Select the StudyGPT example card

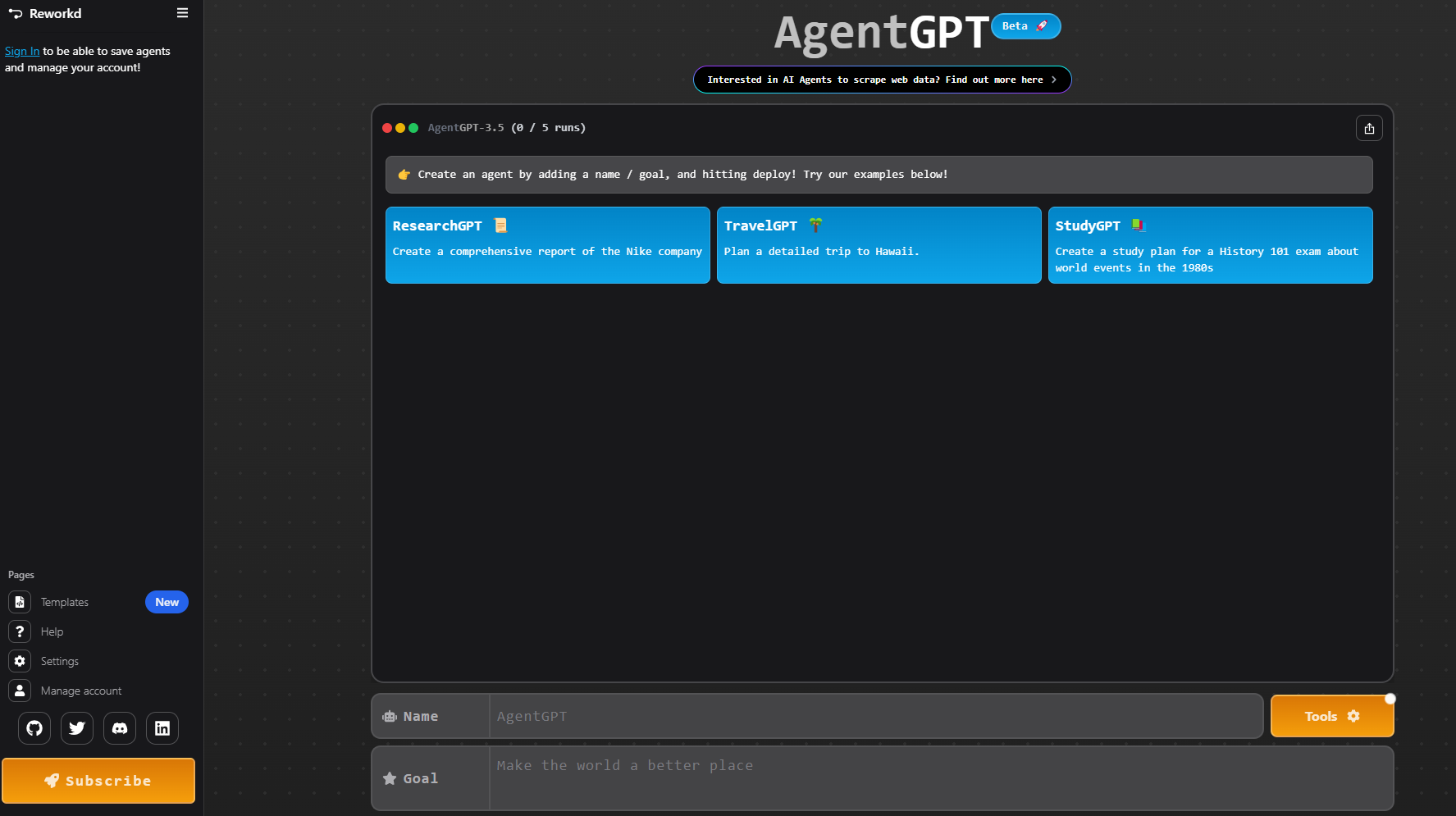[1211, 245]
